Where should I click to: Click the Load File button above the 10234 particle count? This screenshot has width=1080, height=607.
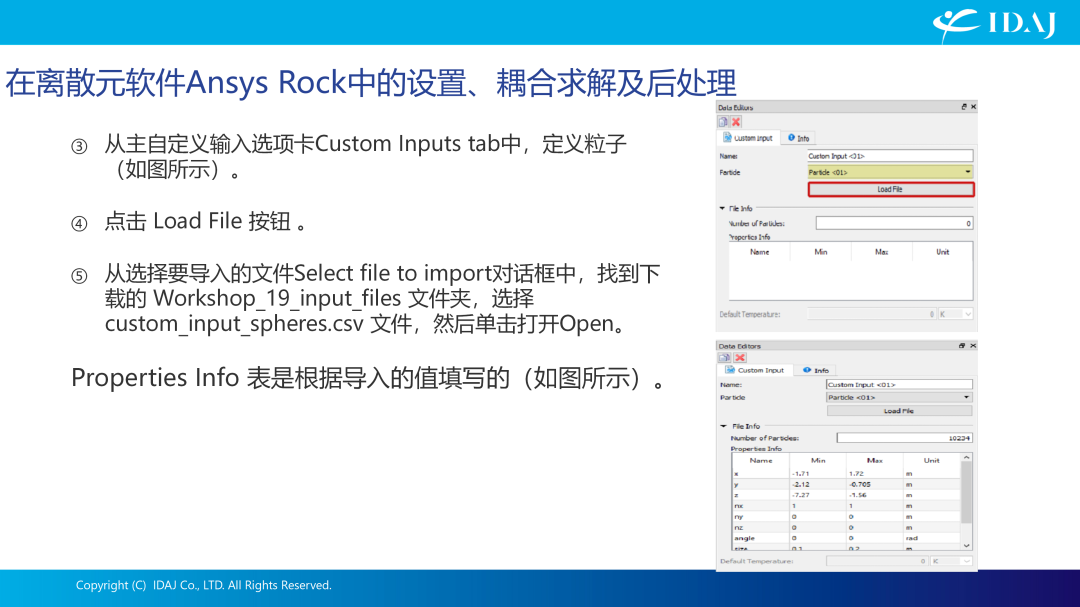(899, 411)
